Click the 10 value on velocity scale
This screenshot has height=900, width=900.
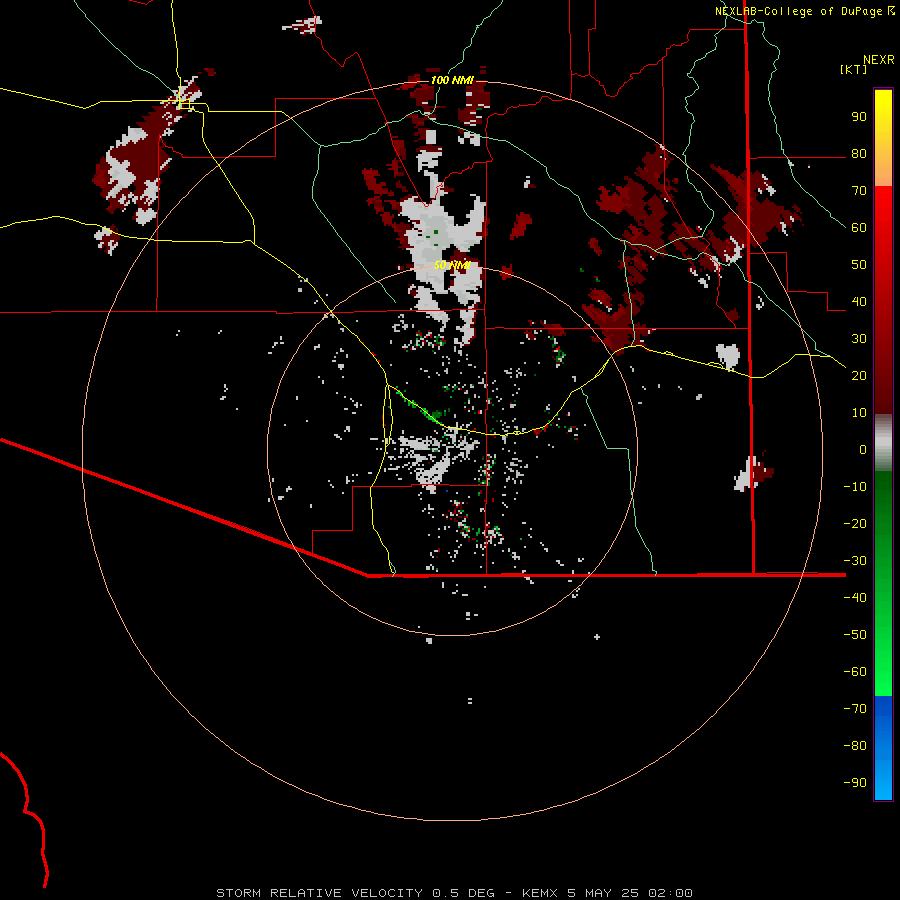859,413
